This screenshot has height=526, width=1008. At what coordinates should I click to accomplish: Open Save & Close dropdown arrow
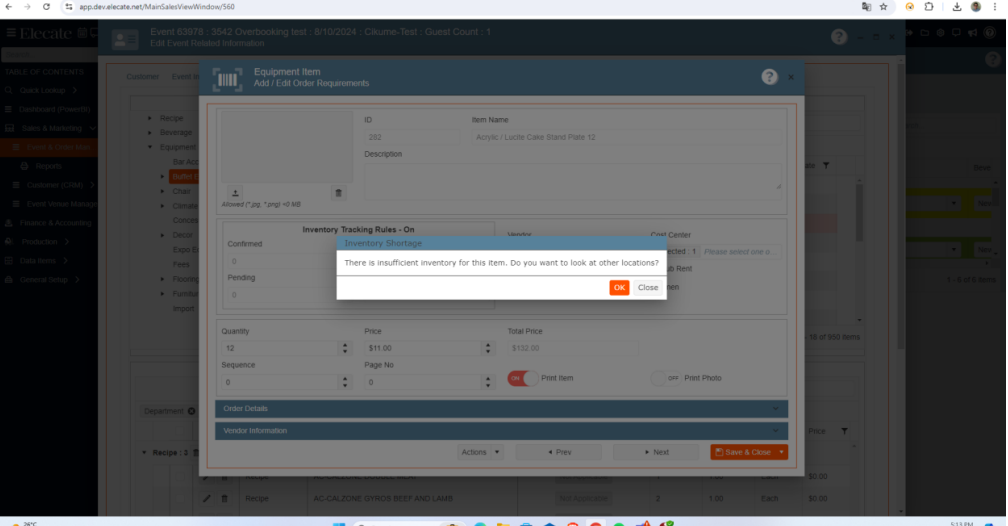coord(781,452)
